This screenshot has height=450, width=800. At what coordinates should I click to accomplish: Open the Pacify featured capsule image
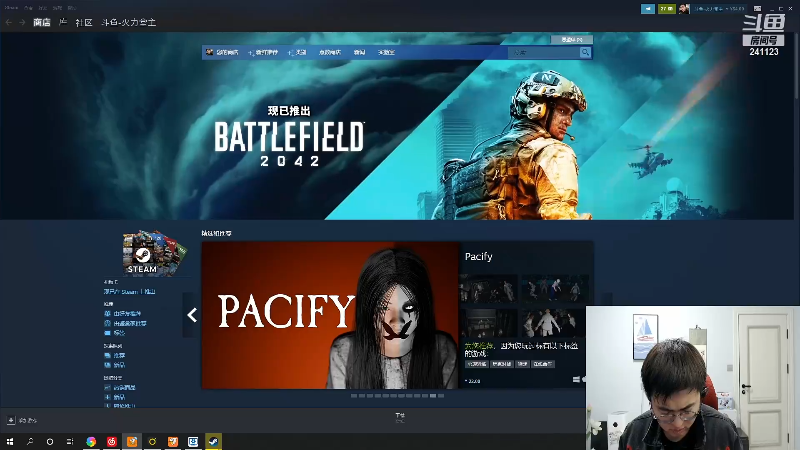click(331, 315)
